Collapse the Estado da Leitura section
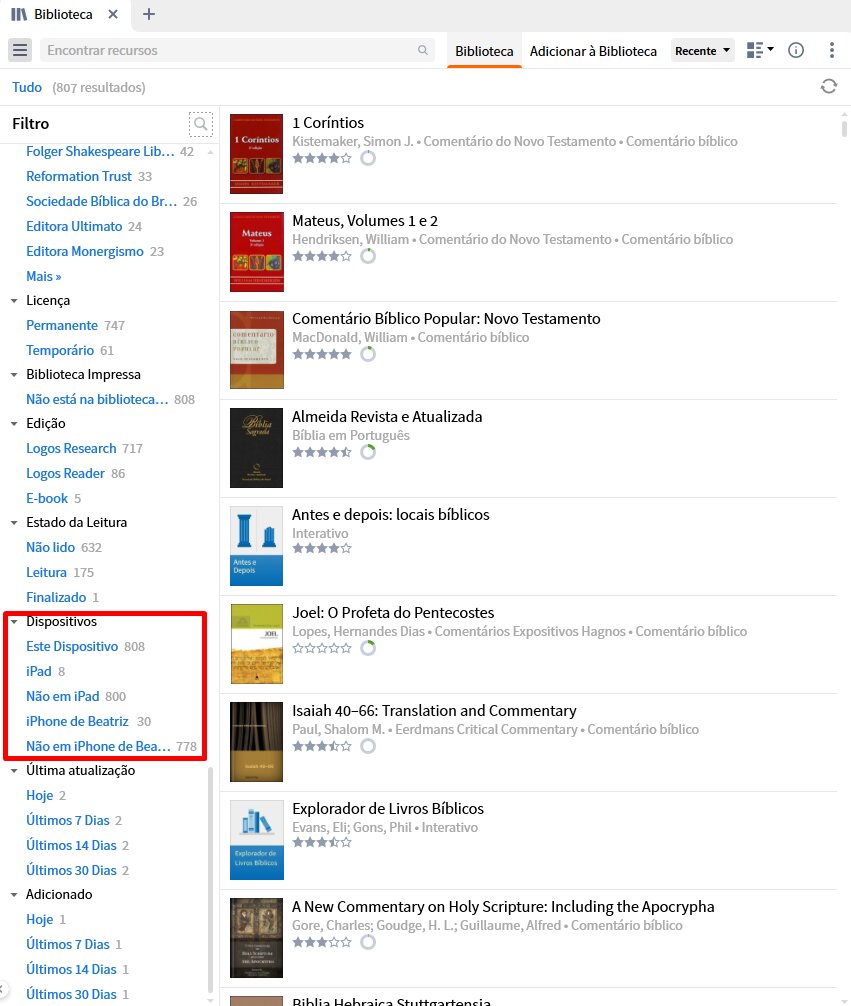Image resolution: width=851 pixels, height=1006 pixels. click(14, 523)
